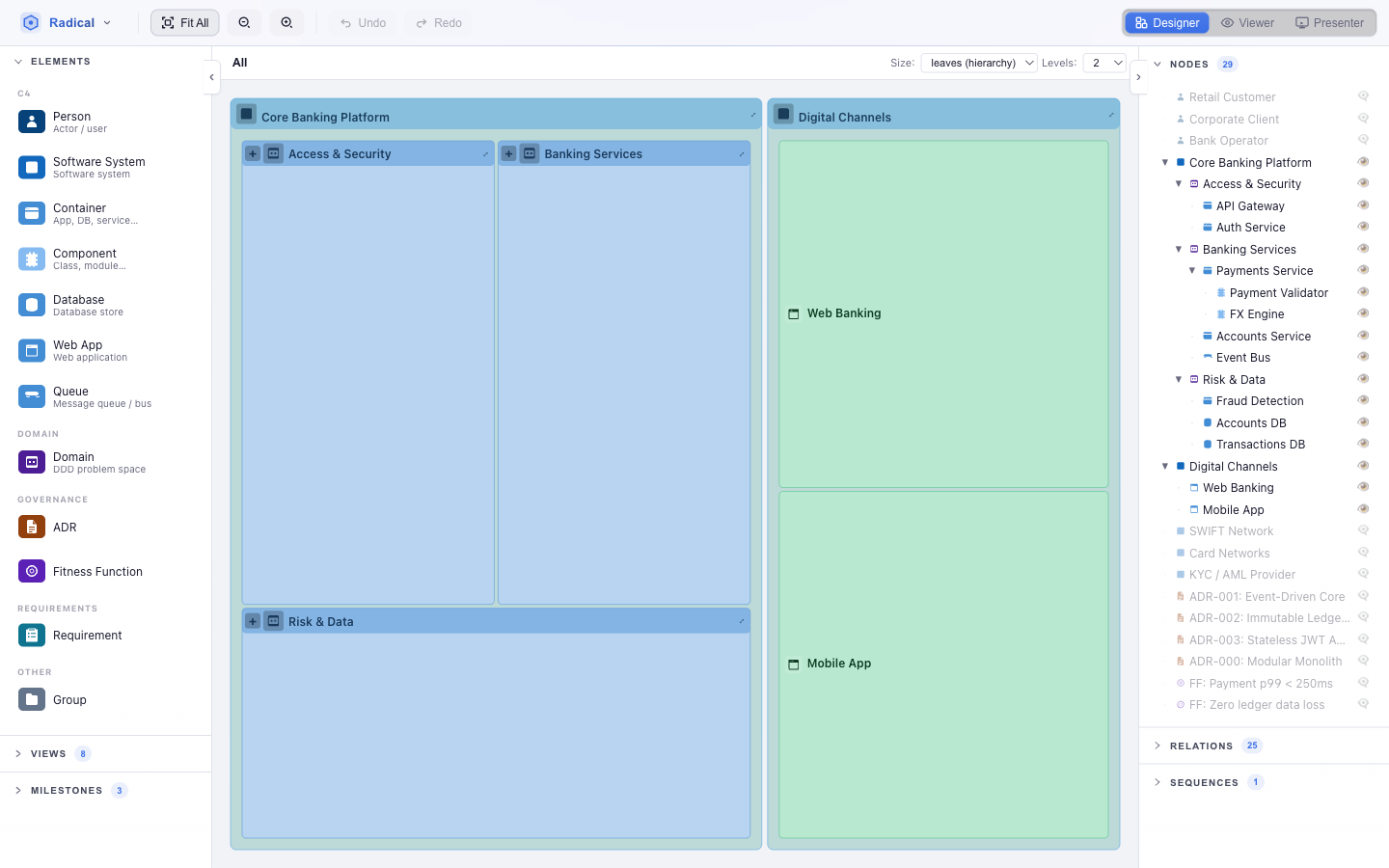Select the Person element icon
The image size is (1389, 868).
[x=32, y=122]
